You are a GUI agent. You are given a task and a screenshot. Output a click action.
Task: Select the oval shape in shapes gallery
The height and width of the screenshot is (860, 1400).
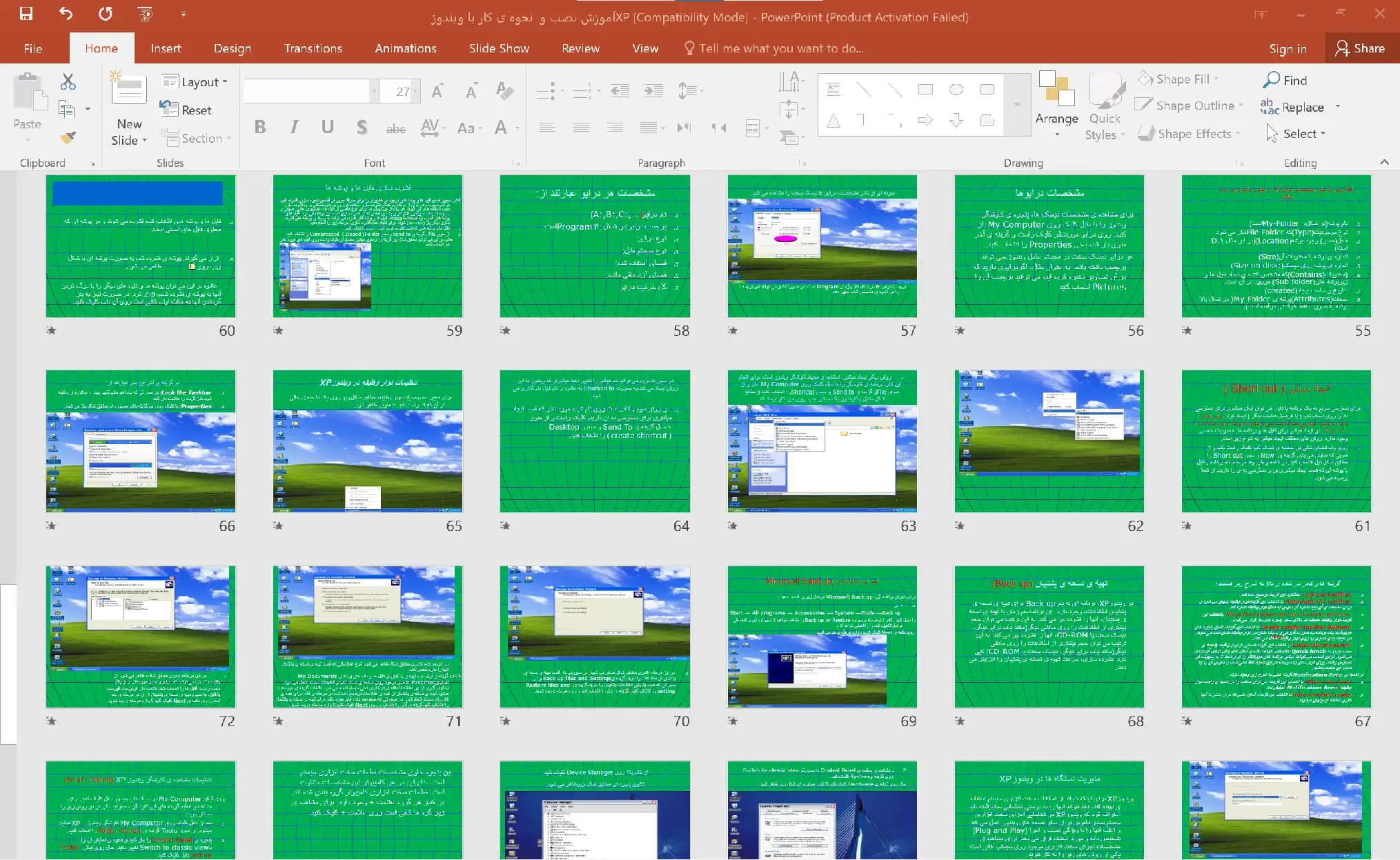[x=956, y=90]
